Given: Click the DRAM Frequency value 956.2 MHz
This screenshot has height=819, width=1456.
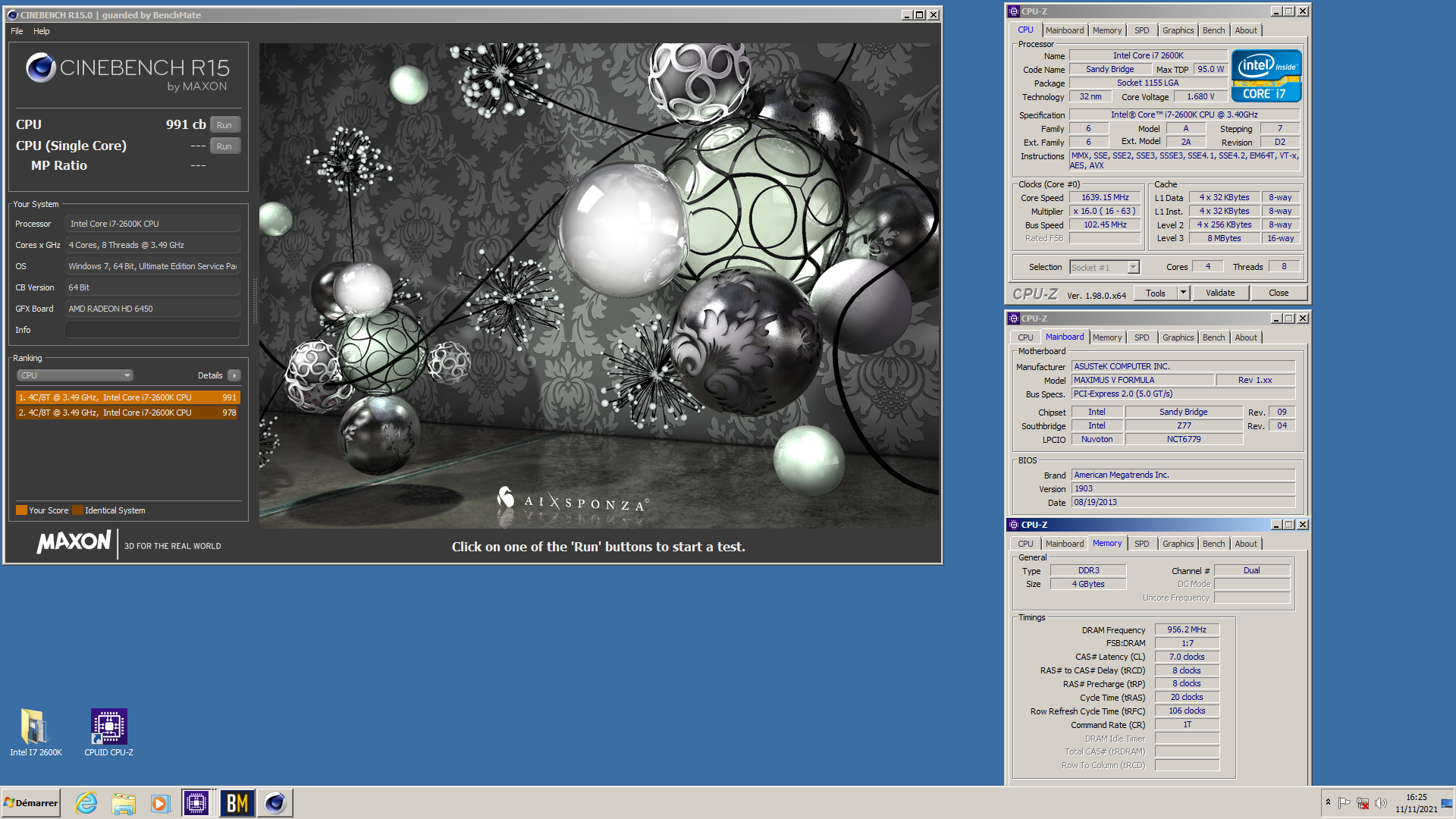Looking at the screenshot, I should pyautogui.click(x=1187, y=629).
